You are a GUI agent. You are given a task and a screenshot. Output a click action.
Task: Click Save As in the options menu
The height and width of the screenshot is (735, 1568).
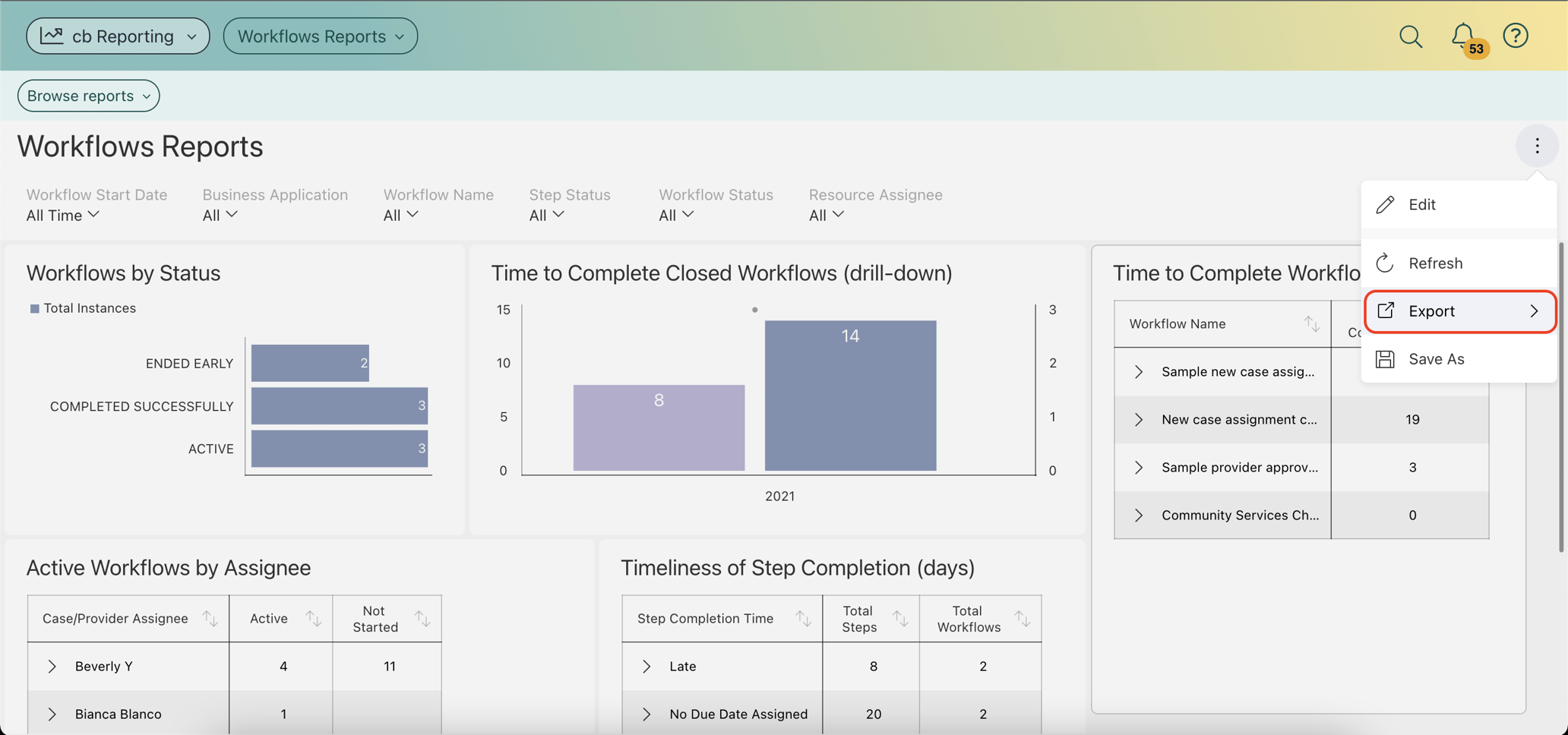click(x=1436, y=358)
